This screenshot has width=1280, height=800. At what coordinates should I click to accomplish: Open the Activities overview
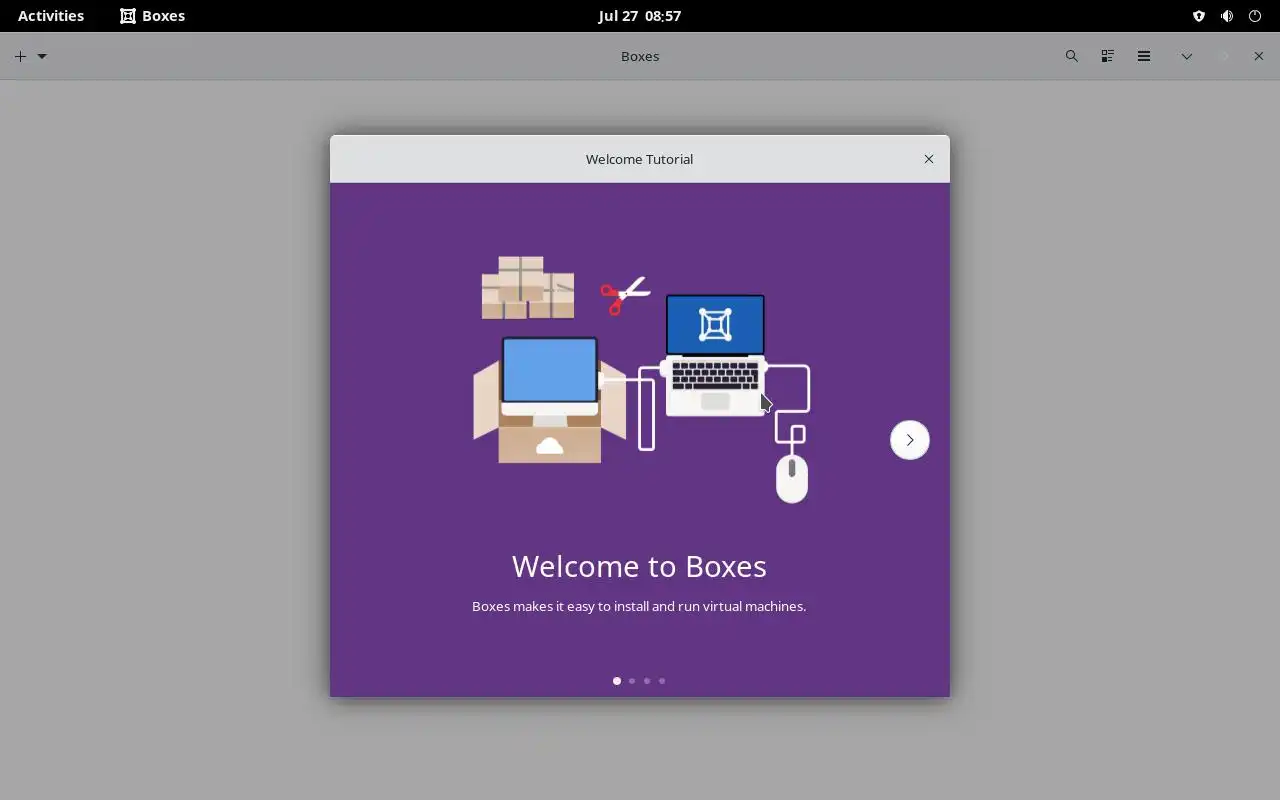click(x=51, y=16)
